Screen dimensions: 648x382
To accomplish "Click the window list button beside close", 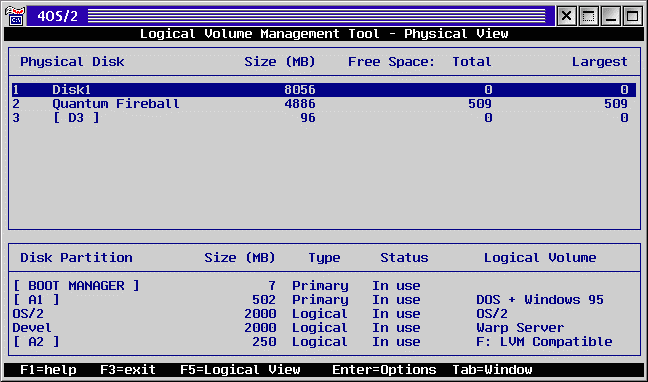I will click(588, 16).
